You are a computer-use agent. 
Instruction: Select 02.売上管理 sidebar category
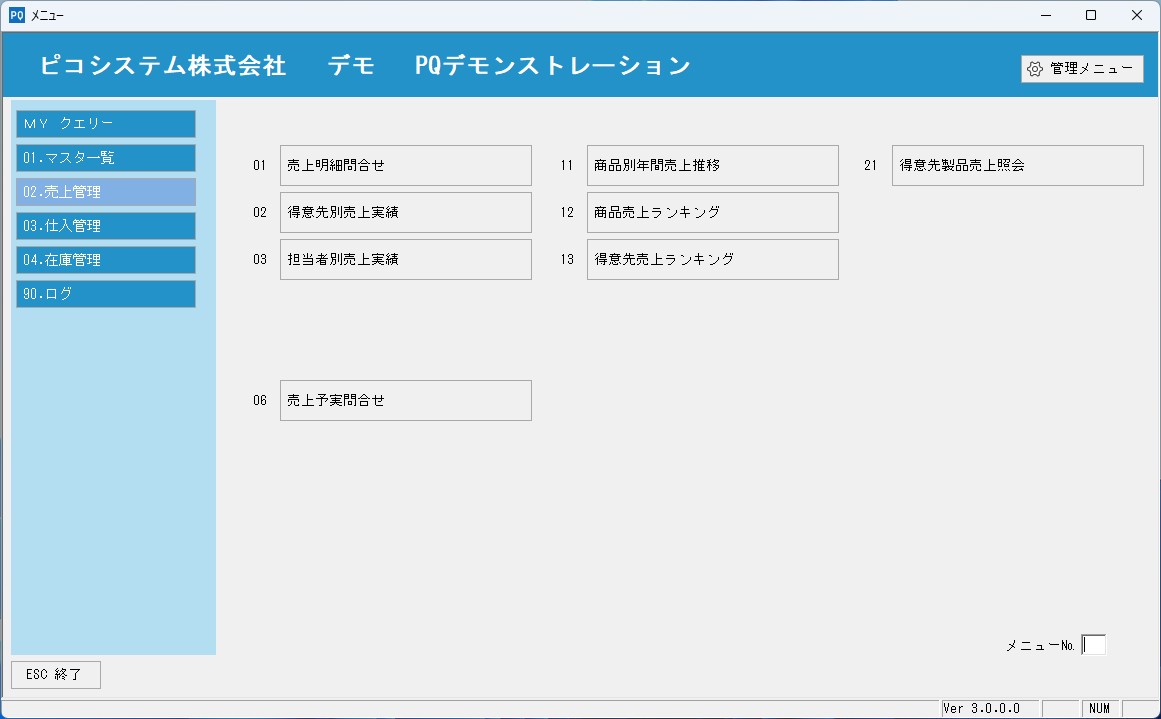point(105,192)
